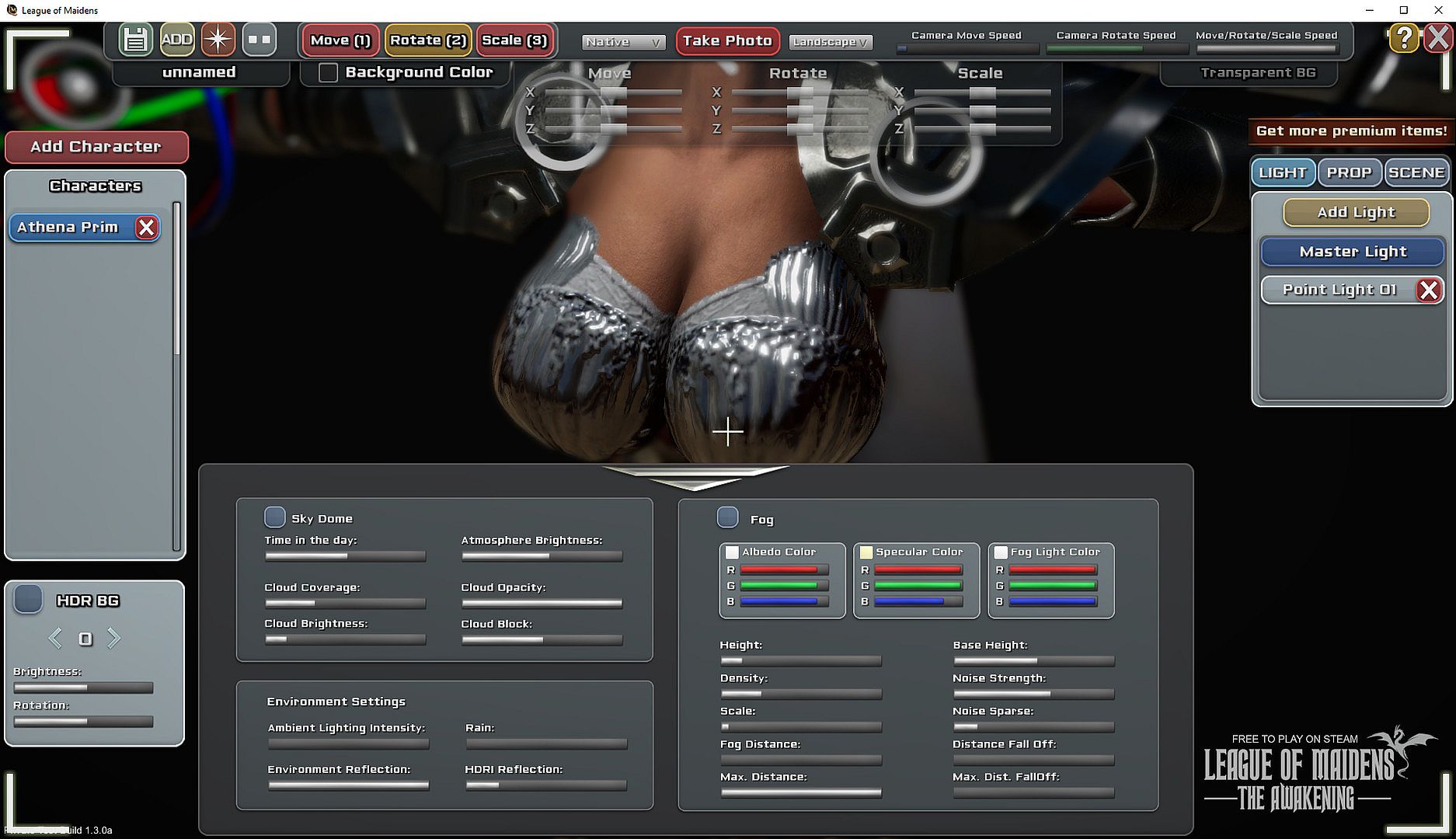Toggle the Sky Dome checkbox
Screen dimensions: 1456x839
274,517
